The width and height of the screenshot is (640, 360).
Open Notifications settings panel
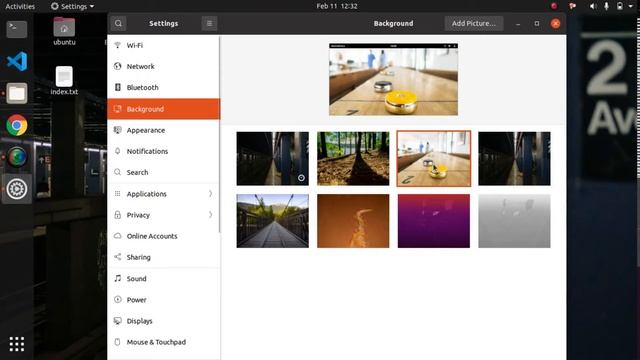(x=164, y=151)
